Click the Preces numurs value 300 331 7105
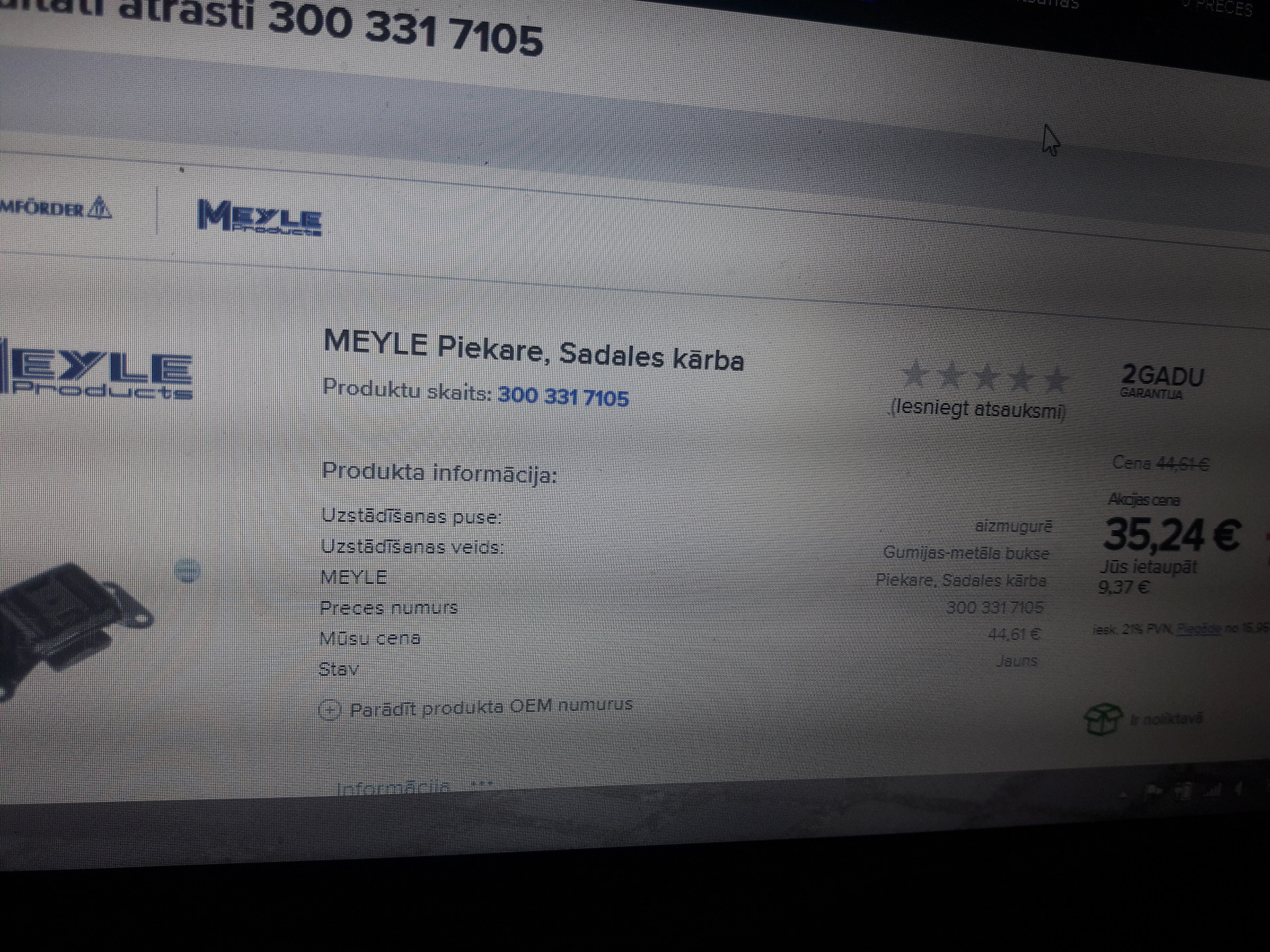This screenshot has width=1270, height=952. (x=994, y=607)
